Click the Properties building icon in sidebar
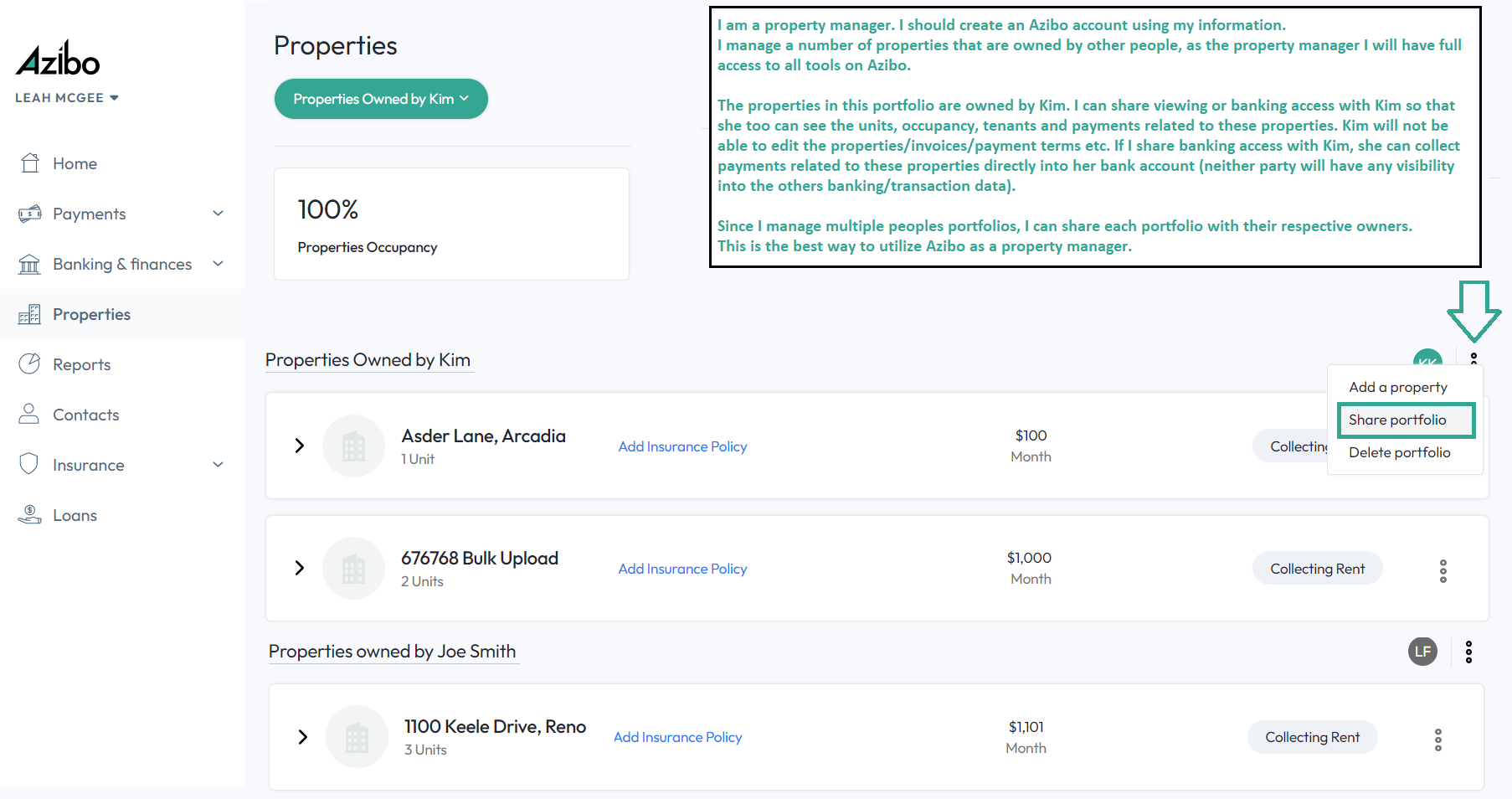 point(29,314)
